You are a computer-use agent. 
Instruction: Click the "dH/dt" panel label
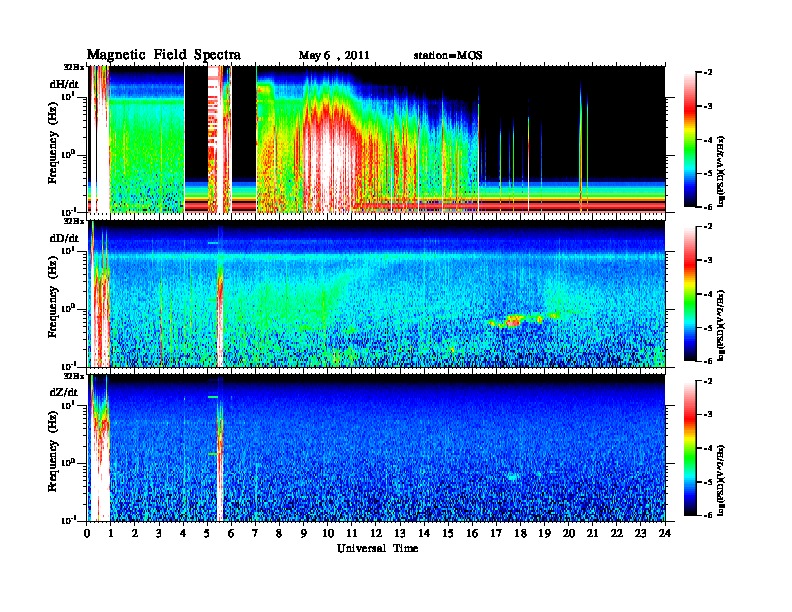64,84
